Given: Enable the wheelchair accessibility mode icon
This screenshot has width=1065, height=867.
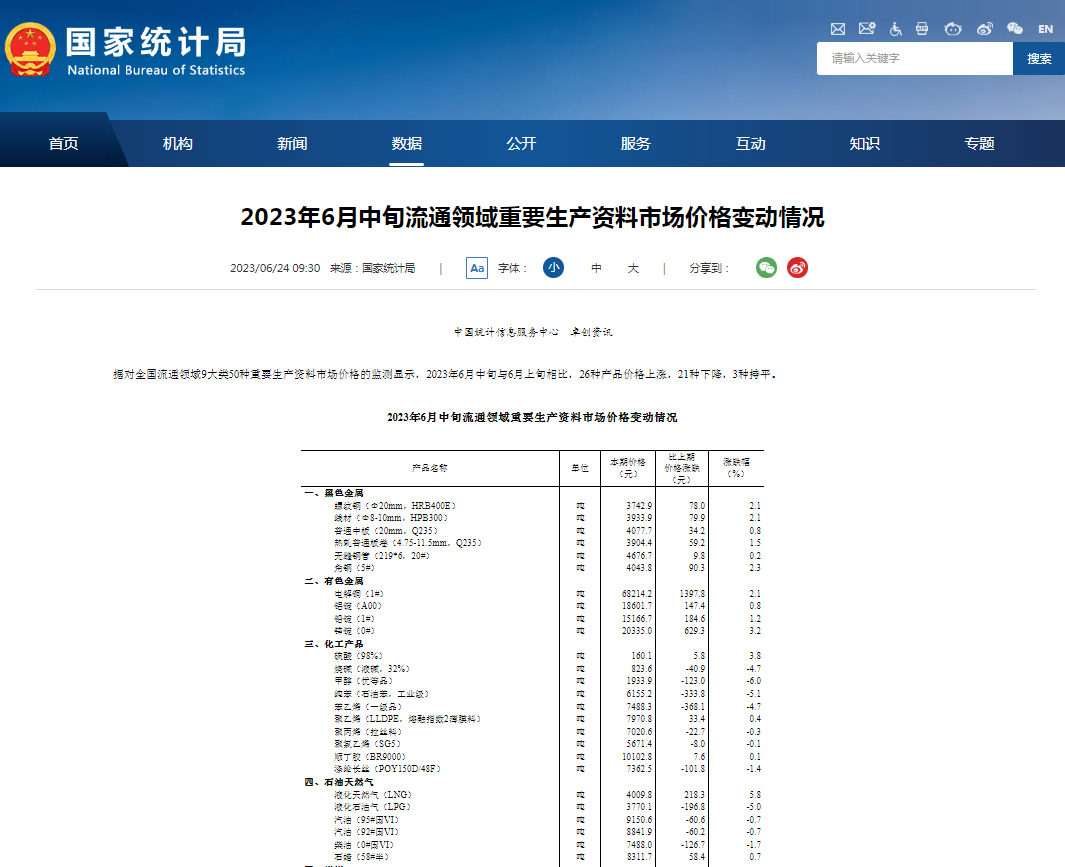Looking at the screenshot, I should (896, 29).
